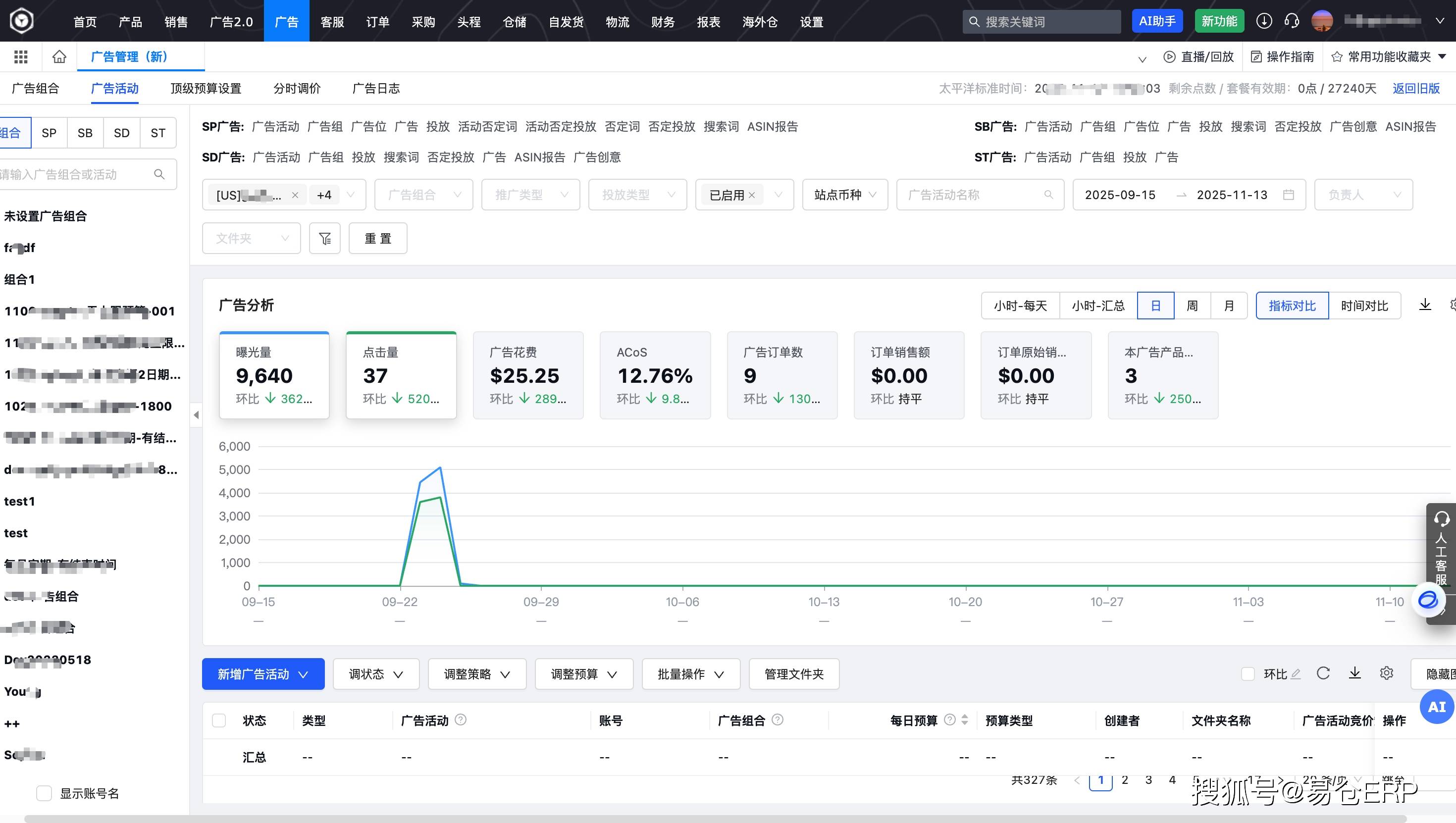Click the horizontal scrollbar at bottom
The image size is (1456, 823).
[715, 819]
